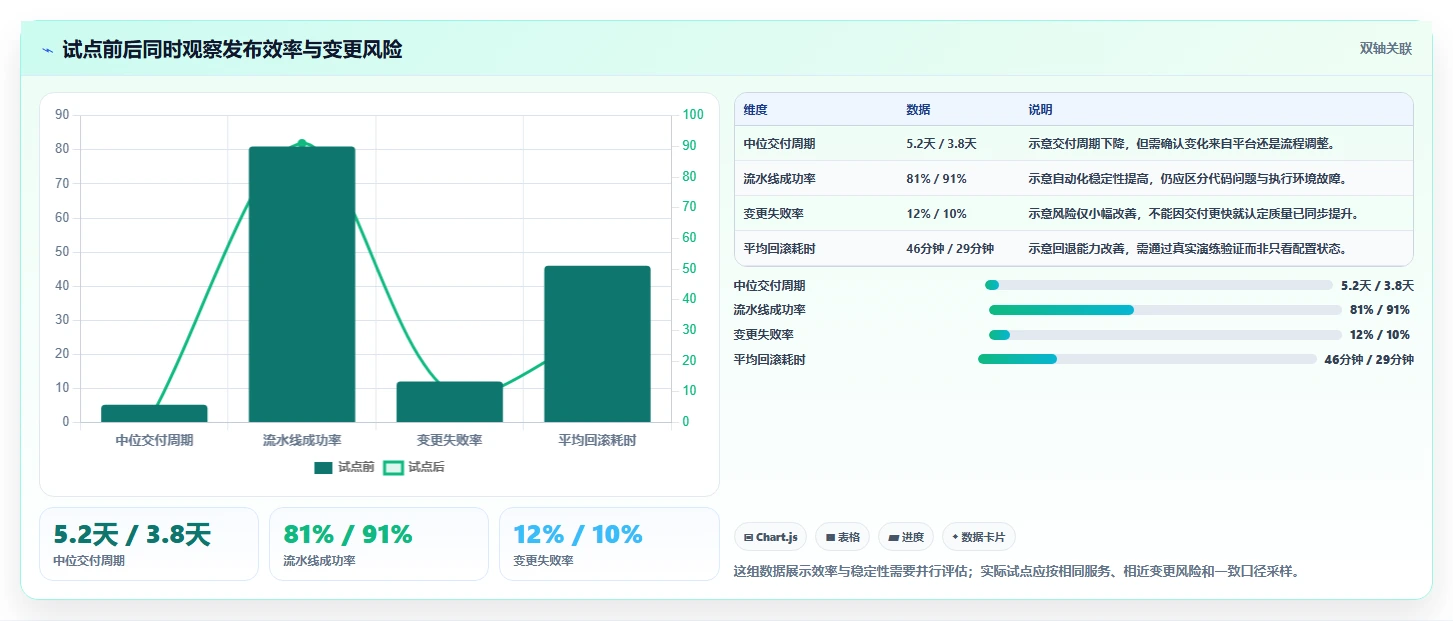
Task: Click the lightning icon beside the title
Action: pos(48,50)
